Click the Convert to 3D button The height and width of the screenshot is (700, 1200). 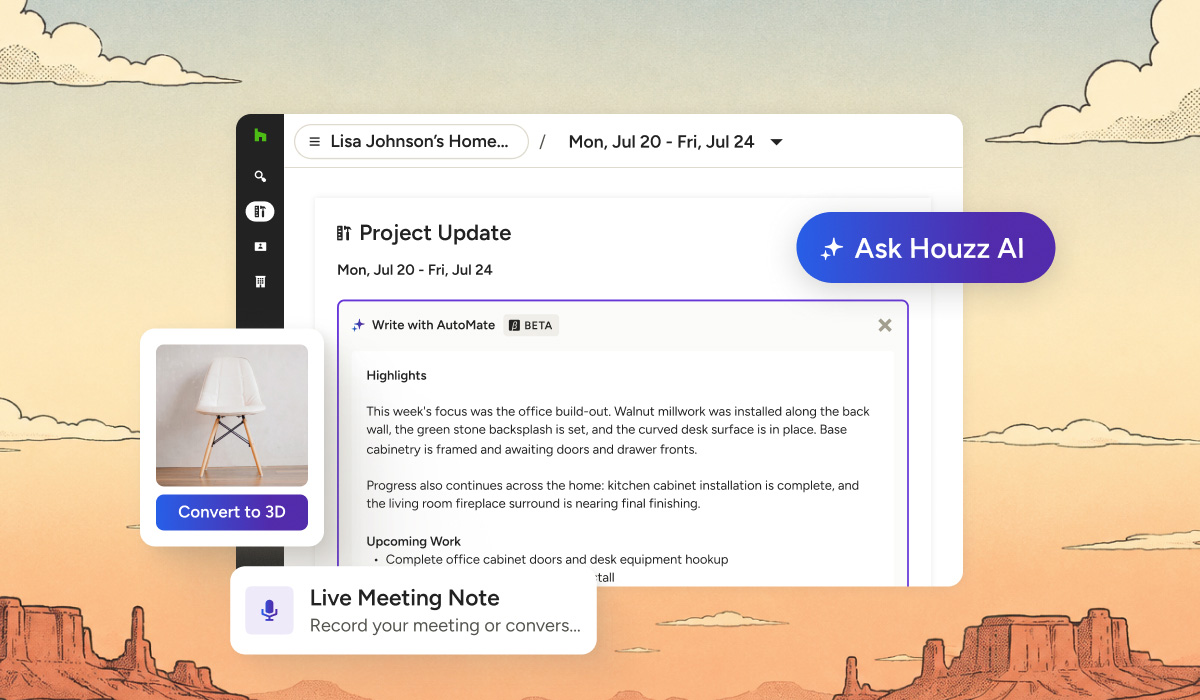(232, 512)
